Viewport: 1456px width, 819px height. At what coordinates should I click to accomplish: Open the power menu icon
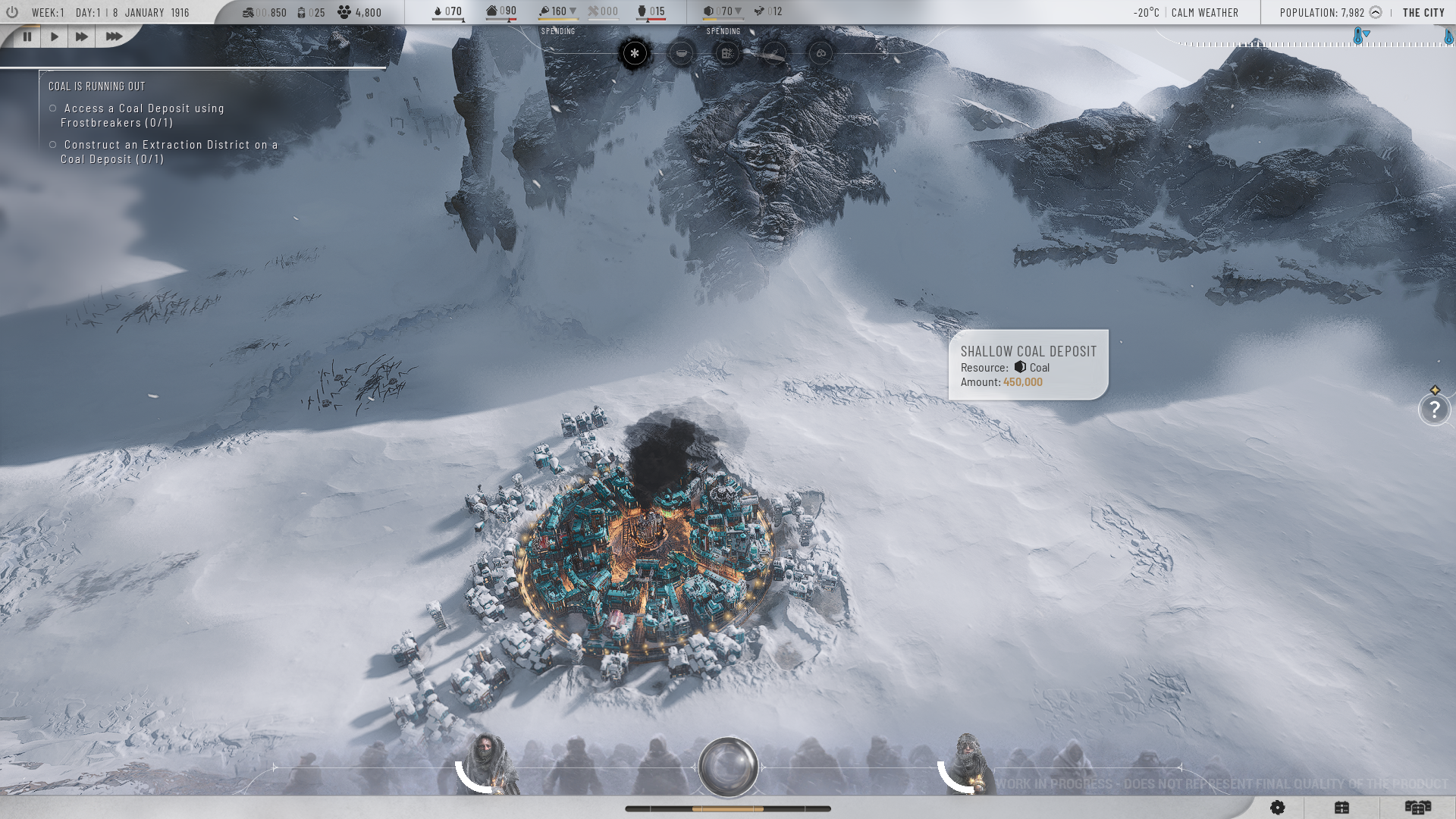(11, 12)
